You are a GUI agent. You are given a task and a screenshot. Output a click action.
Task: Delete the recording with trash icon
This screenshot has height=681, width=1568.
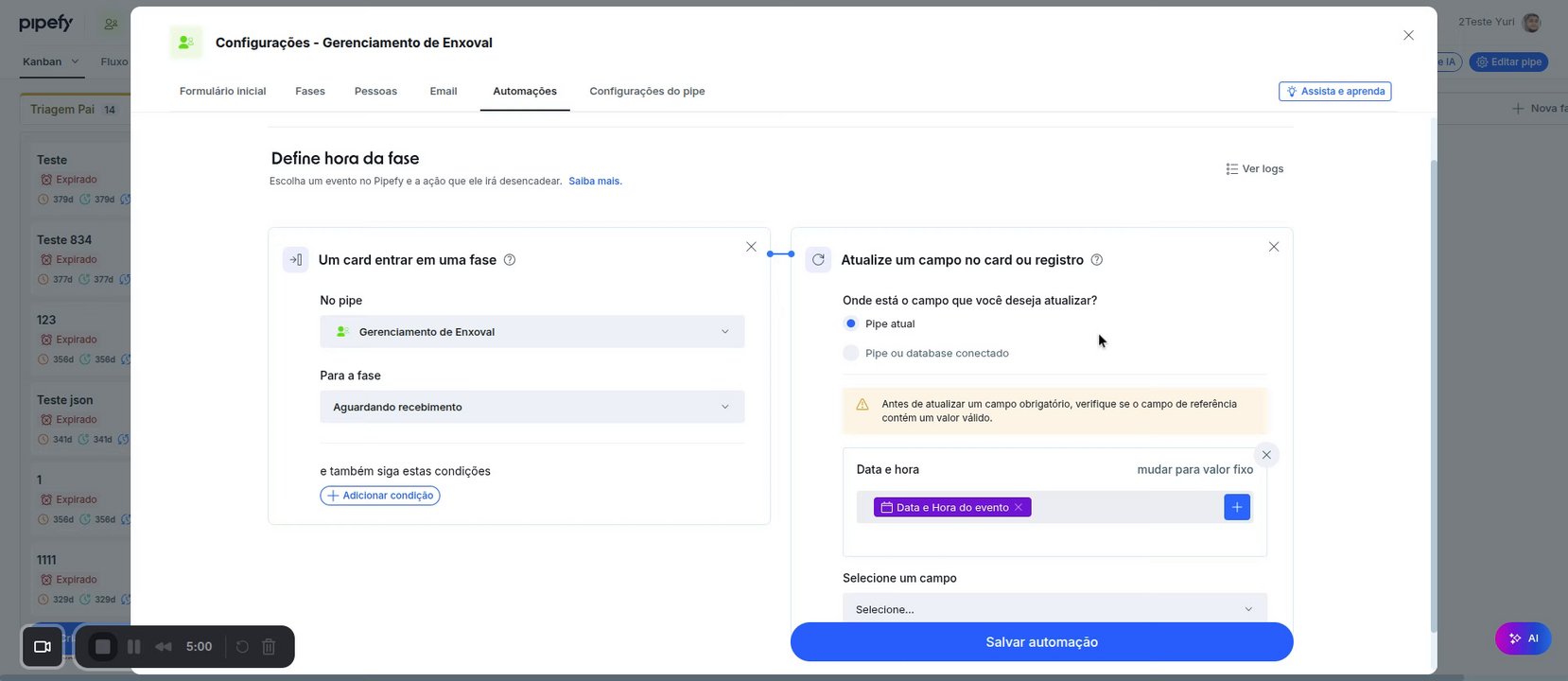(x=269, y=647)
